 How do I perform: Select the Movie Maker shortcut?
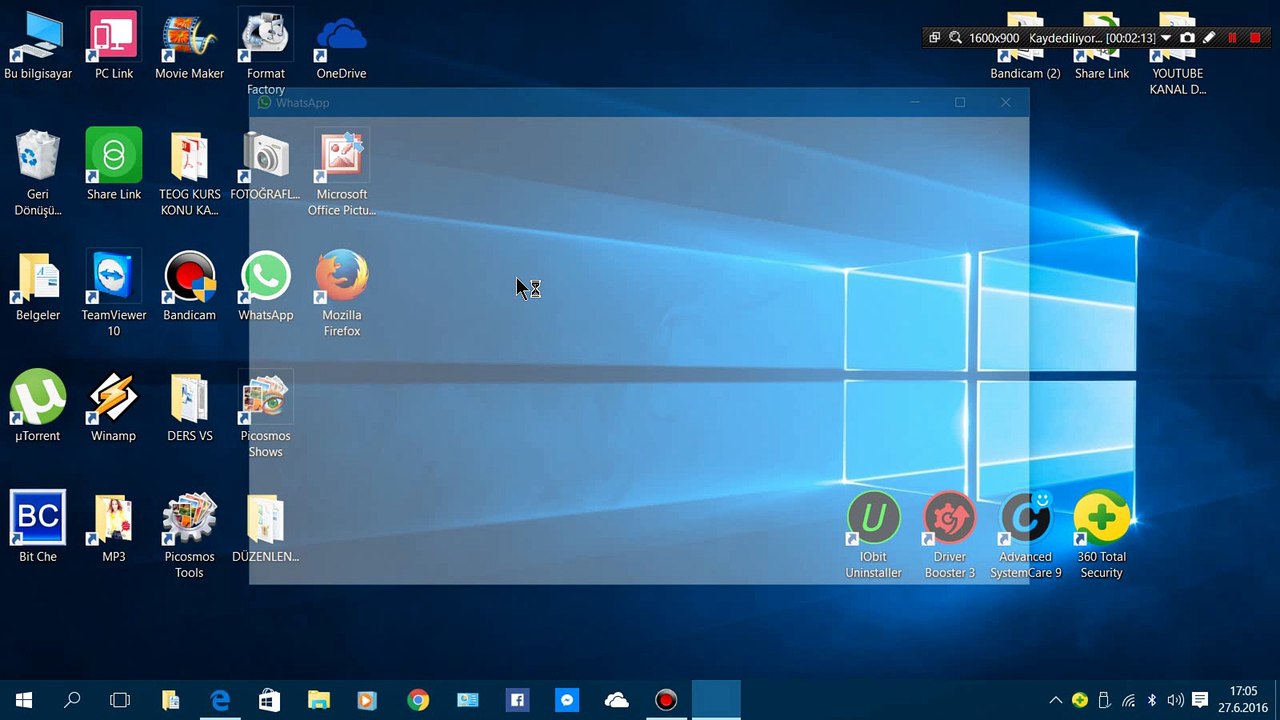pyautogui.click(x=189, y=46)
